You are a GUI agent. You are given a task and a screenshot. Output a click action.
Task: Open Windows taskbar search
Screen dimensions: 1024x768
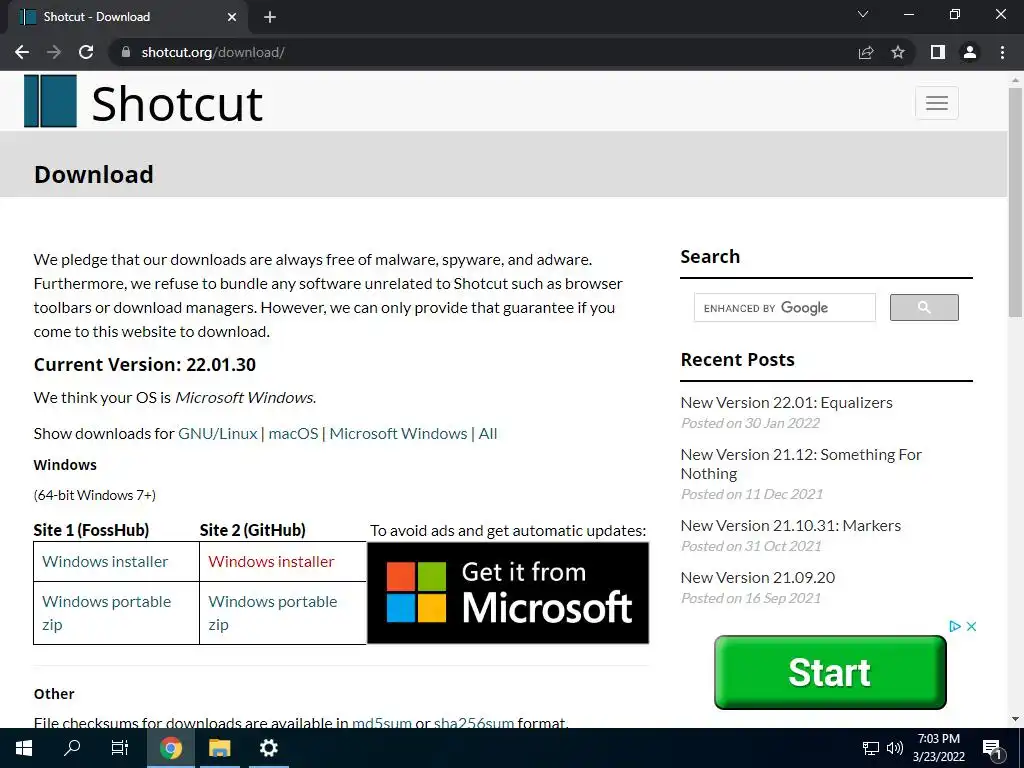pyautogui.click(x=72, y=748)
